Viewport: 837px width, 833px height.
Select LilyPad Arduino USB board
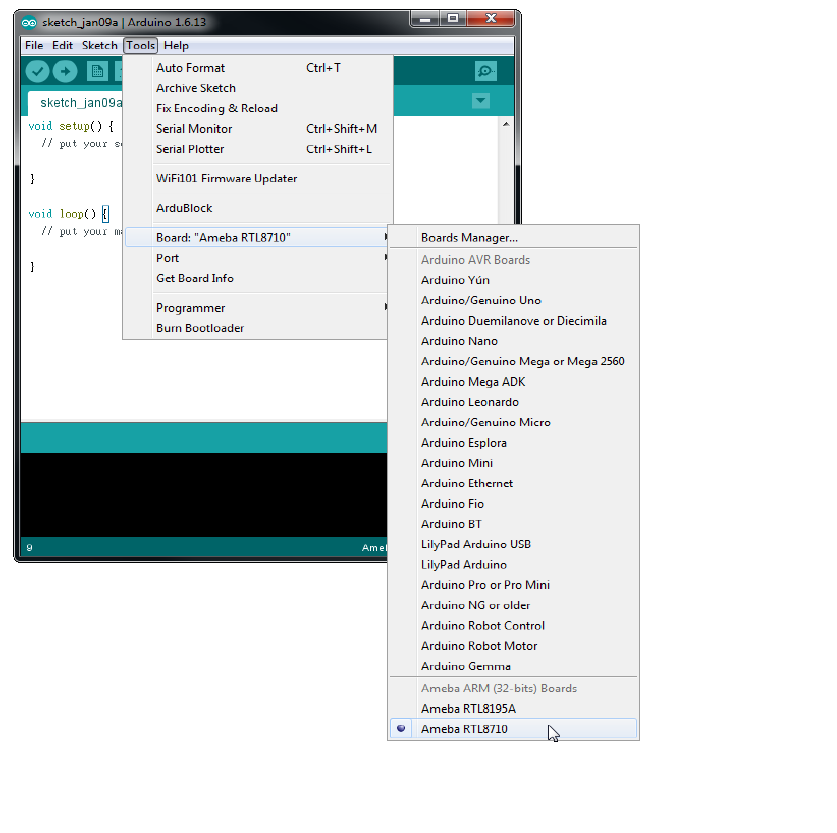click(514, 544)
